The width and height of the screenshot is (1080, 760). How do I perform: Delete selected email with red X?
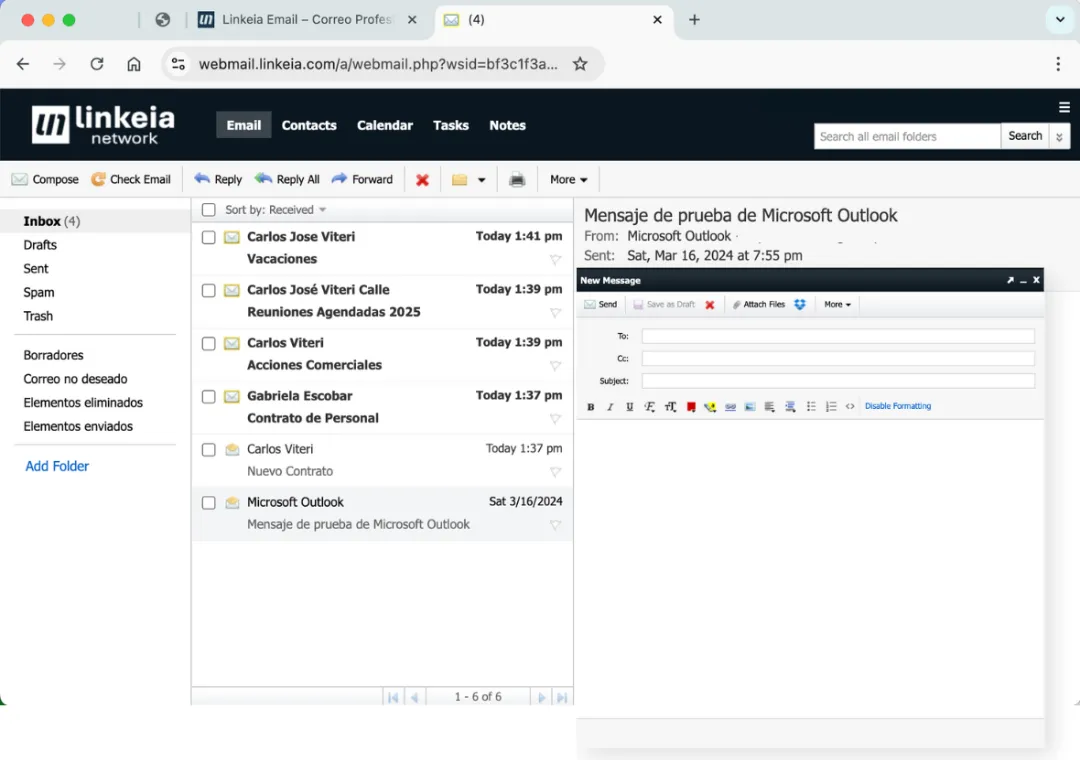tap(422, 180)
